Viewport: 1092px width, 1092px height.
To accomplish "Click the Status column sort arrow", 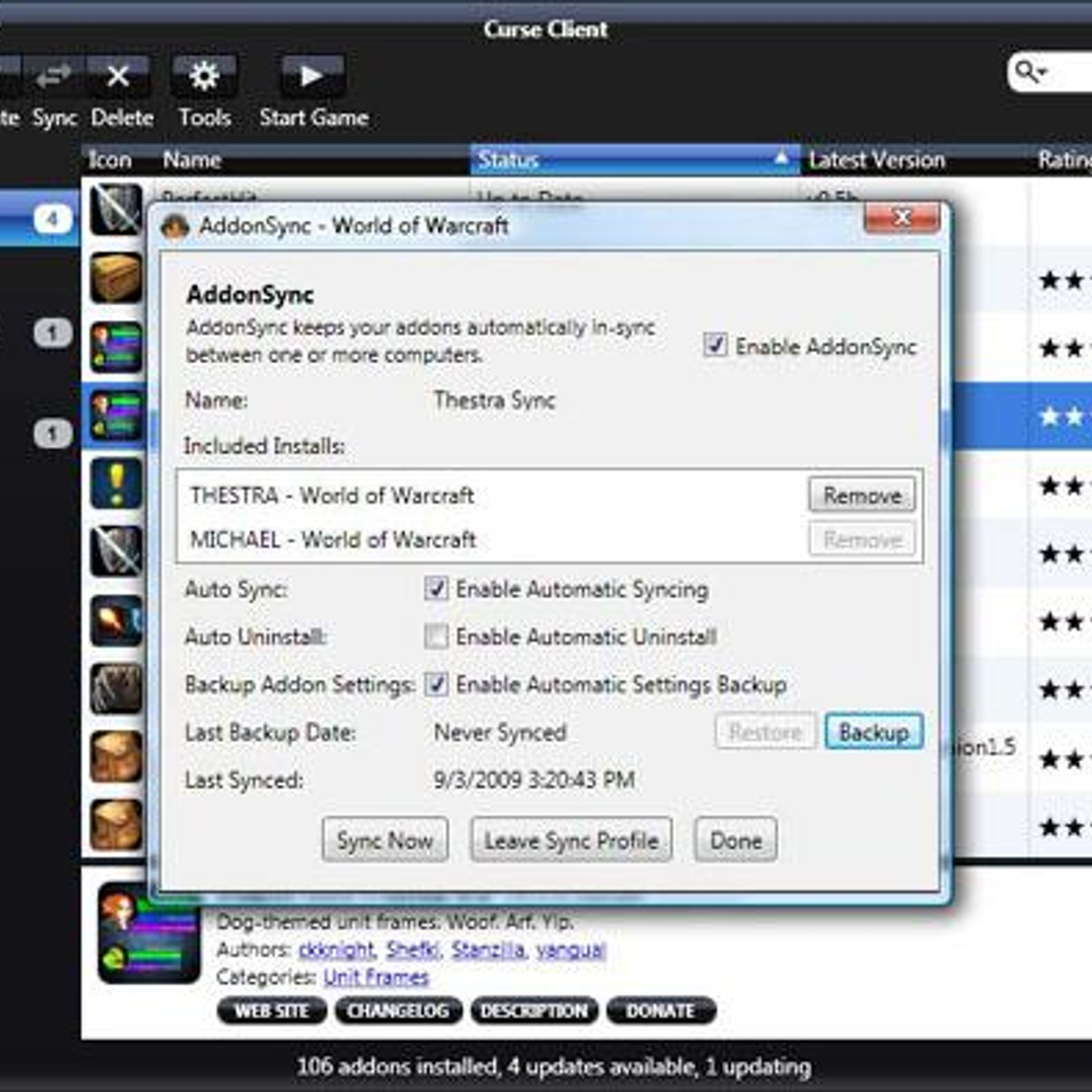I will pyautogui.click(x=781, y=158).
